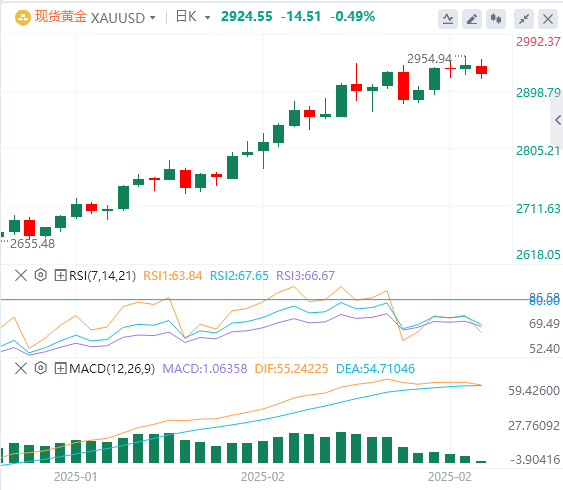563x490 pixels.
Task: Open MACD indicator settings hexagon icon
Action: coord(41,368)
